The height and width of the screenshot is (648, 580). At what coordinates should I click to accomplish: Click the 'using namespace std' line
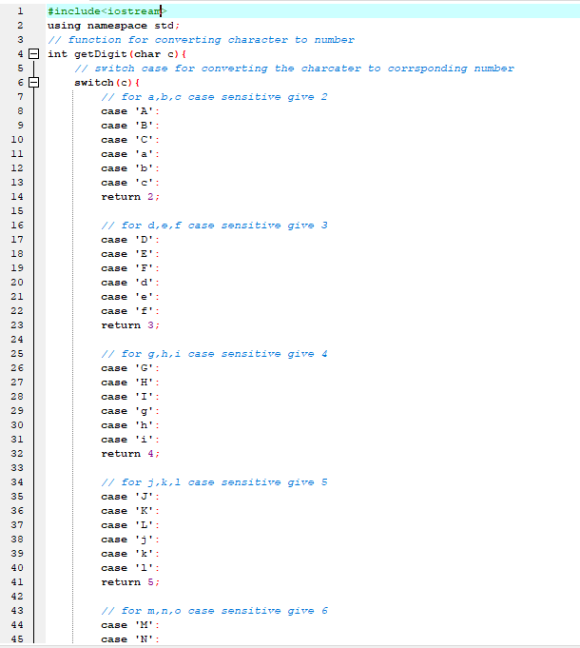tap(114, 26)
